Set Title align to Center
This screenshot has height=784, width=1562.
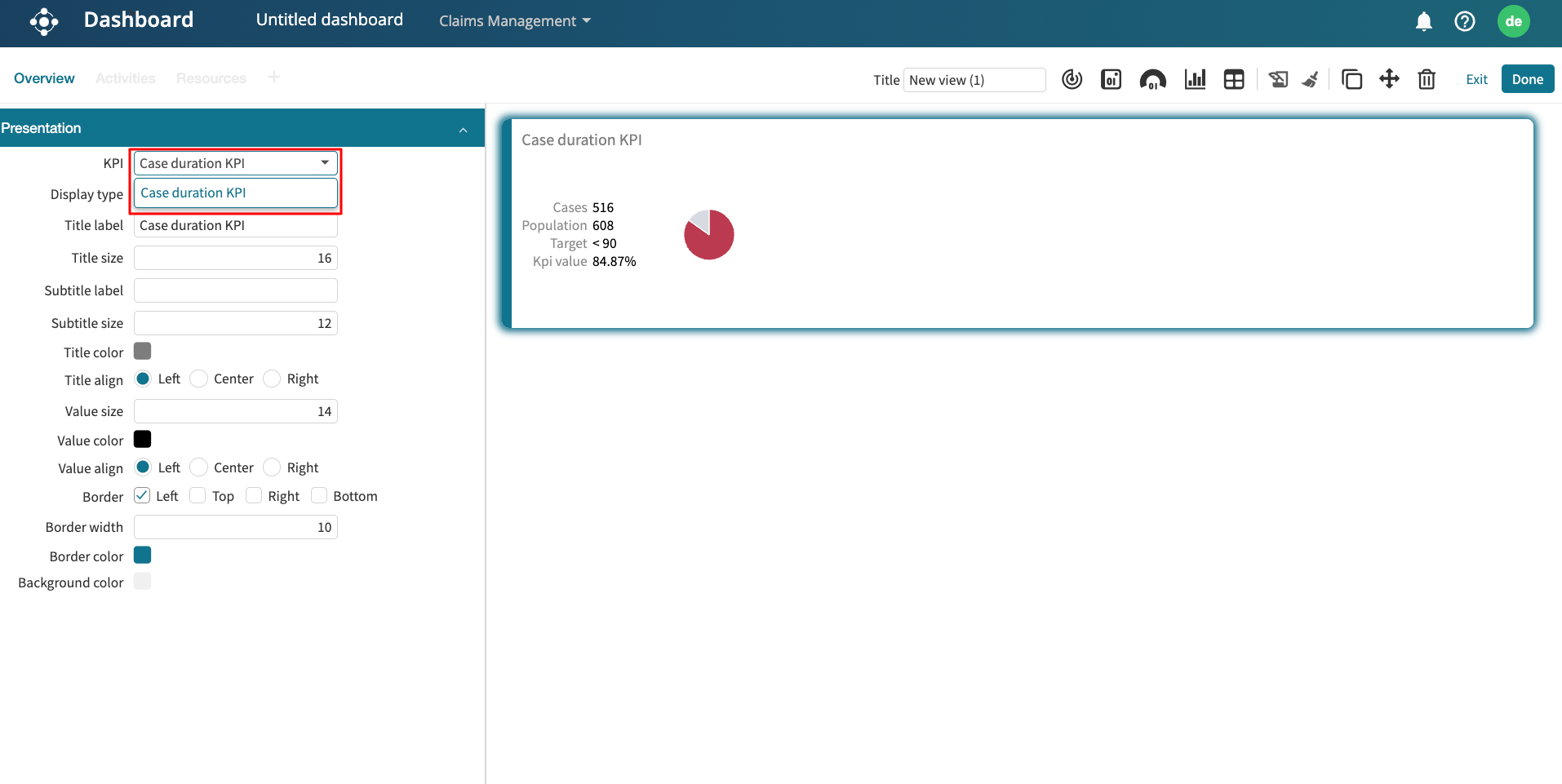[x=199, y=379]
